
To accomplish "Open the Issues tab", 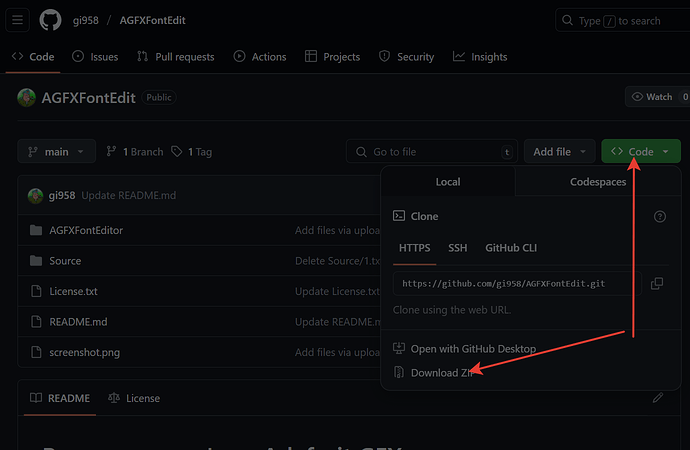I will click(95, 57).
